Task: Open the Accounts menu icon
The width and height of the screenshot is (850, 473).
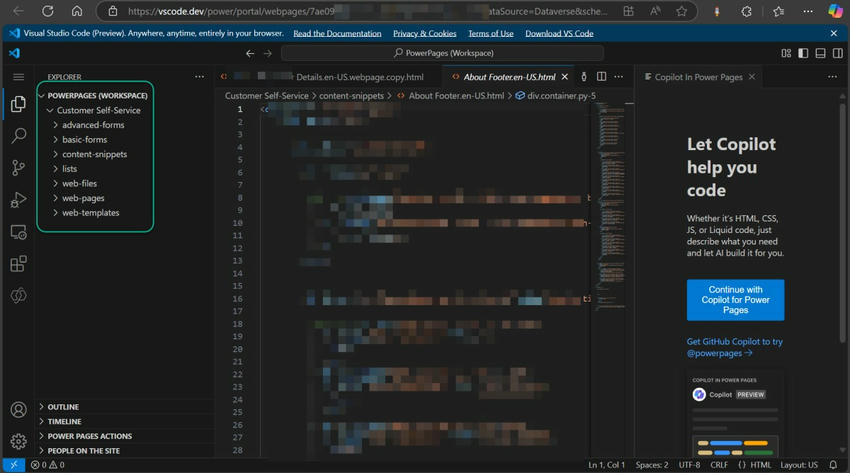Action: pyautogui.click(x=18, y=410)
